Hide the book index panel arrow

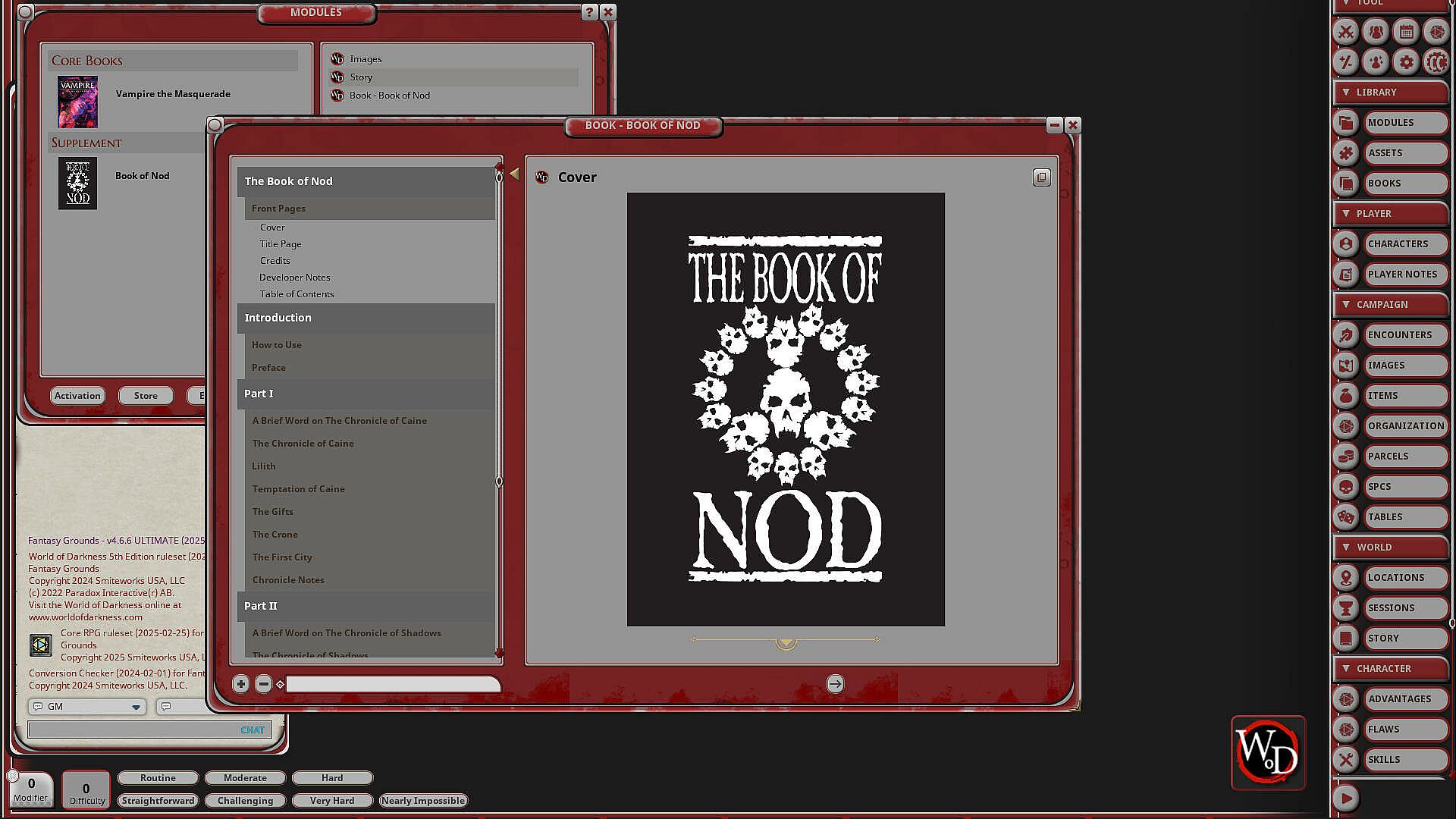coord(514,174)
